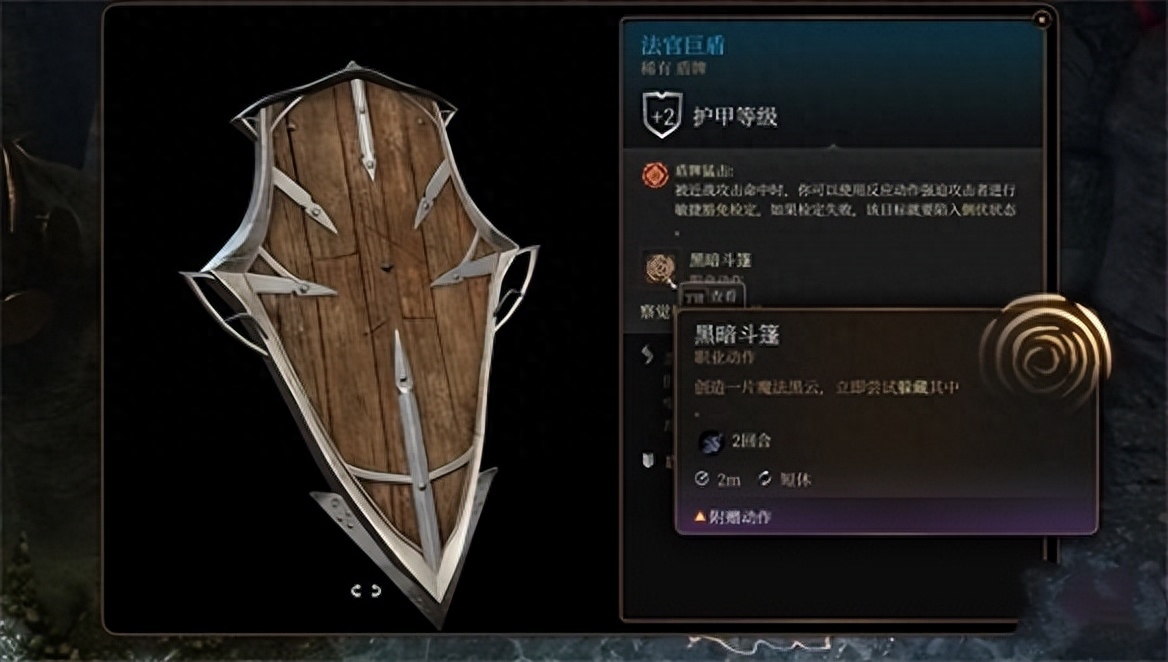The image size is (1168, 662).
Task: Click the 2回合 duration icon
Action: (711, 442)
